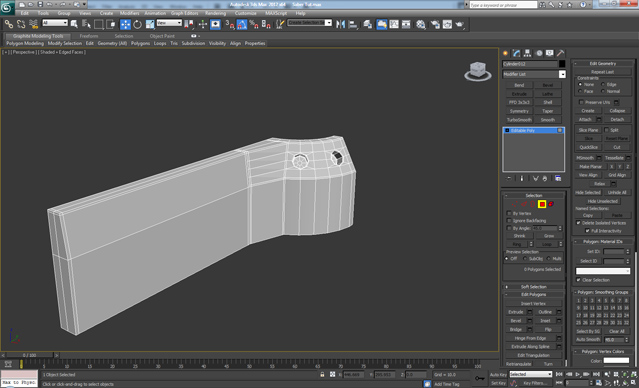Image resolution: width=639 pixels, height=388 pixels.
Task: Open the Customize menu
Action: pos(246,13)
